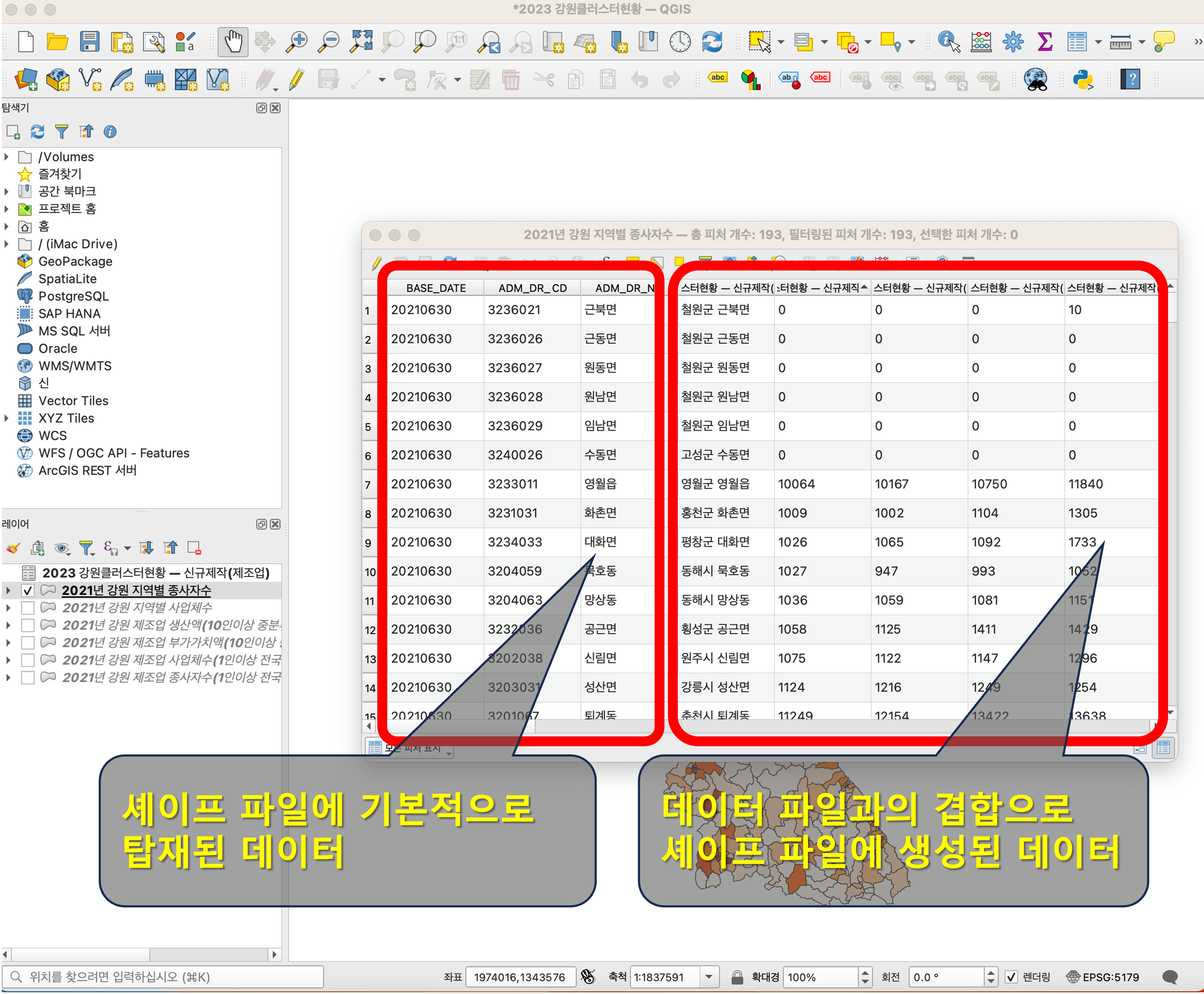The height and width of the screenshot is (994, 1204).
Task: Expand the /Volumes folder node
Action: pyautogui.click(x=7, y=157)
